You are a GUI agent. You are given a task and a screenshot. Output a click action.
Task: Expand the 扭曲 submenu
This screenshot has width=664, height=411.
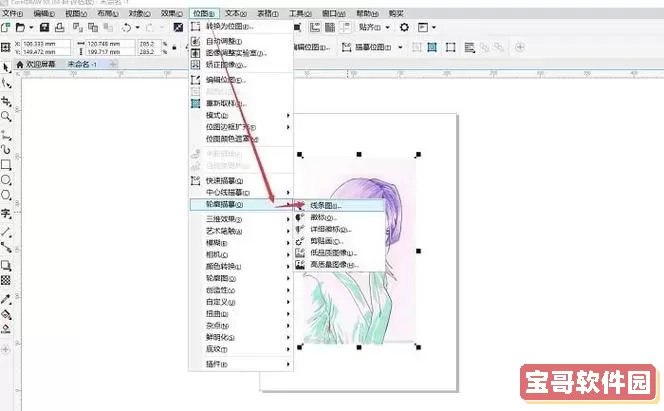241,314
